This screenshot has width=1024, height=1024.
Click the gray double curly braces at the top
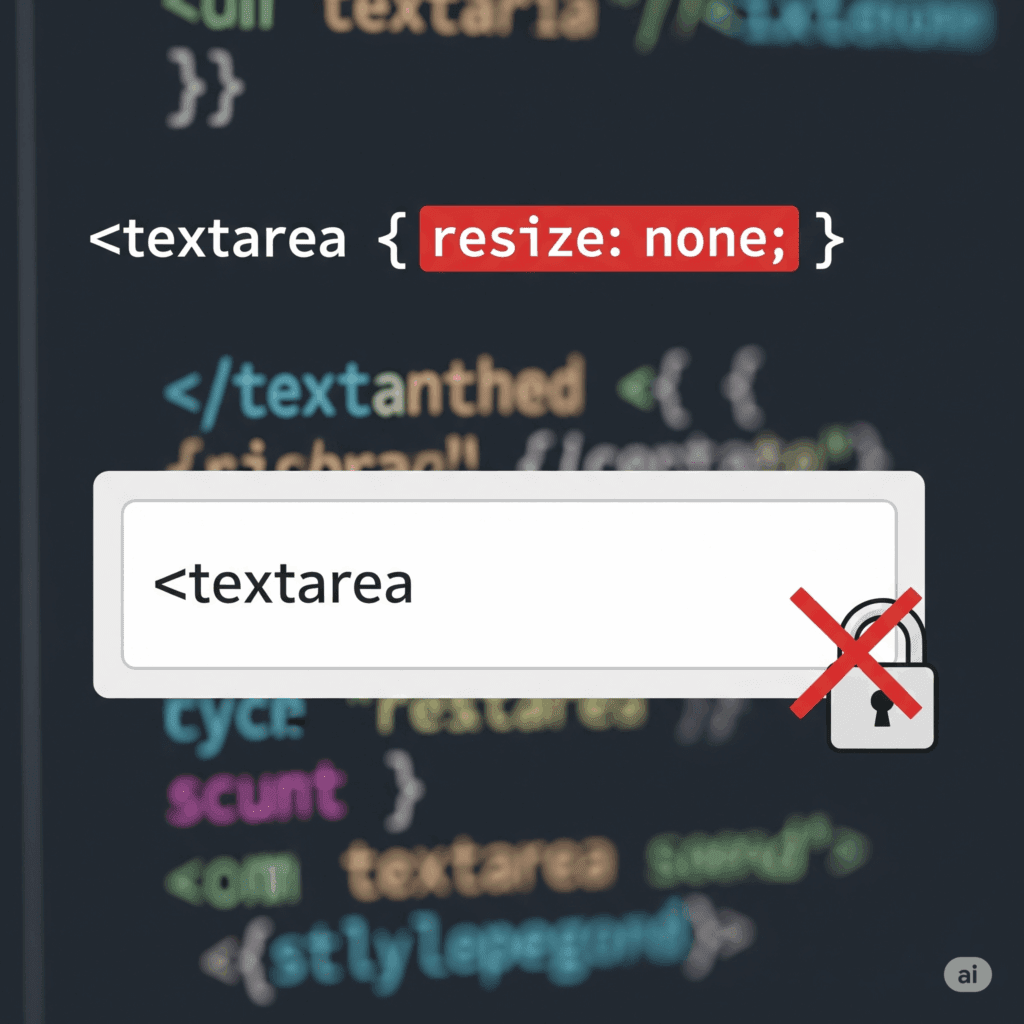tap(206, 87)
